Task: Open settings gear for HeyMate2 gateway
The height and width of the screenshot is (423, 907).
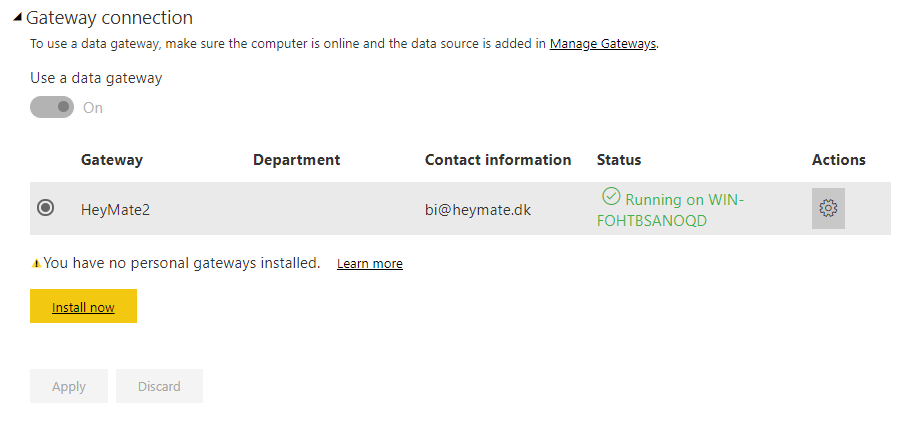Action: coord(828,208)
